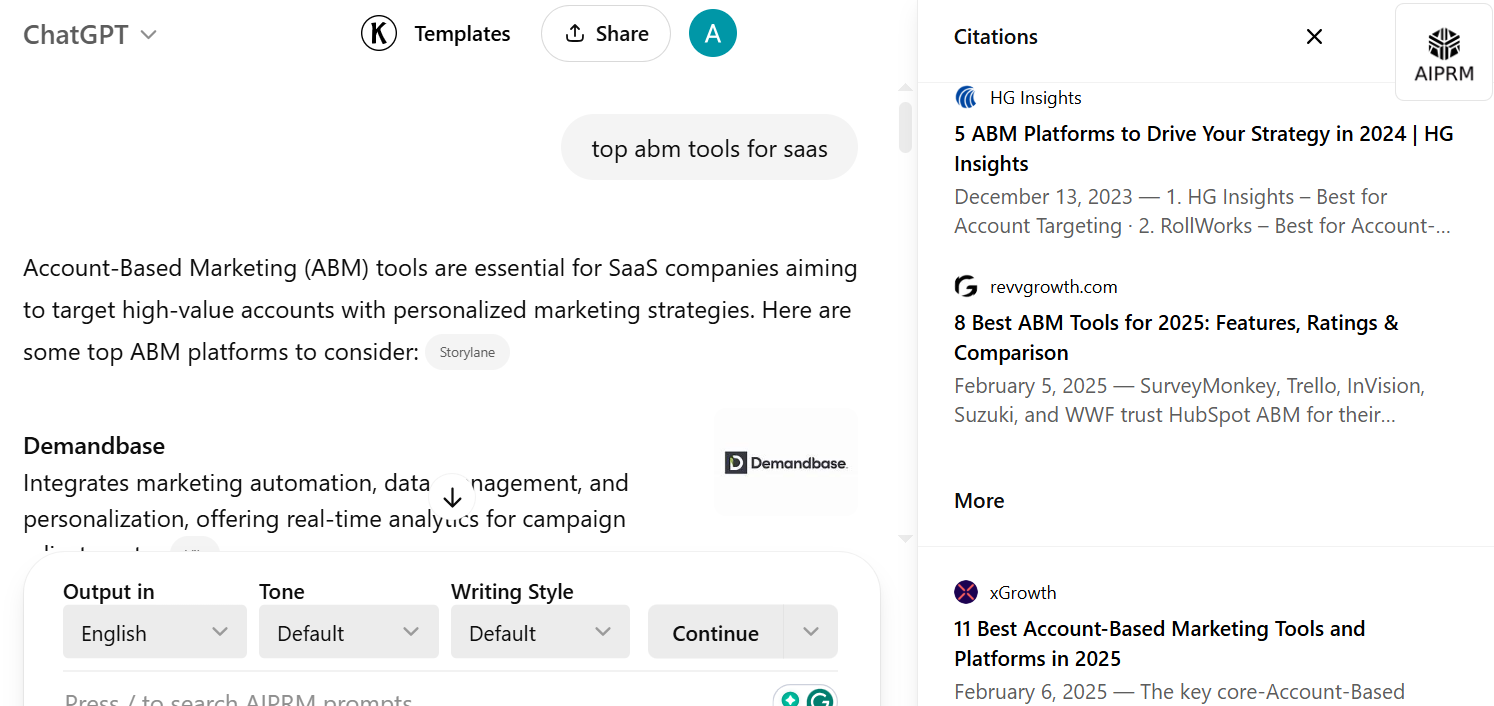
Task: Open the Output in English dropdown
Action: pos(155,633)
